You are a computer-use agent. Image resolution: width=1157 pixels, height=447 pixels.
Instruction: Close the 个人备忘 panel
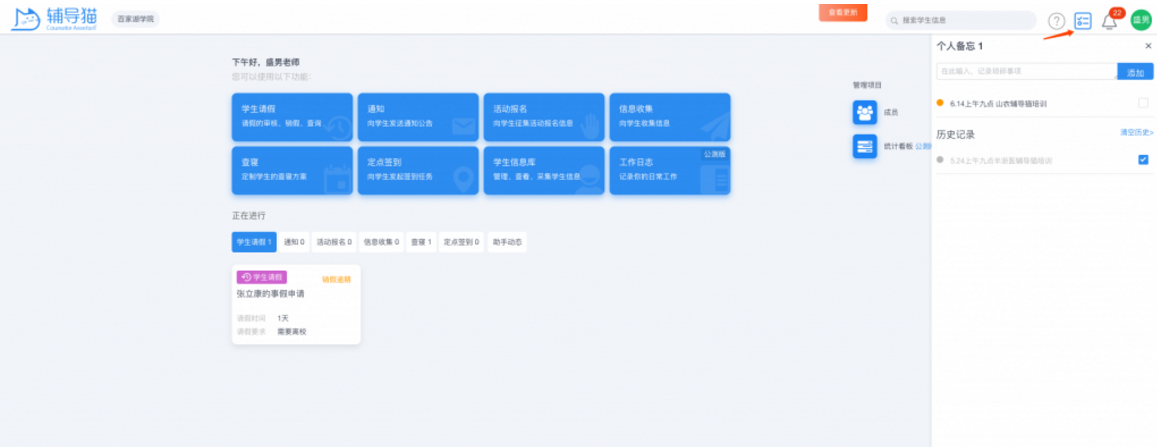[x=1147, y=46]
